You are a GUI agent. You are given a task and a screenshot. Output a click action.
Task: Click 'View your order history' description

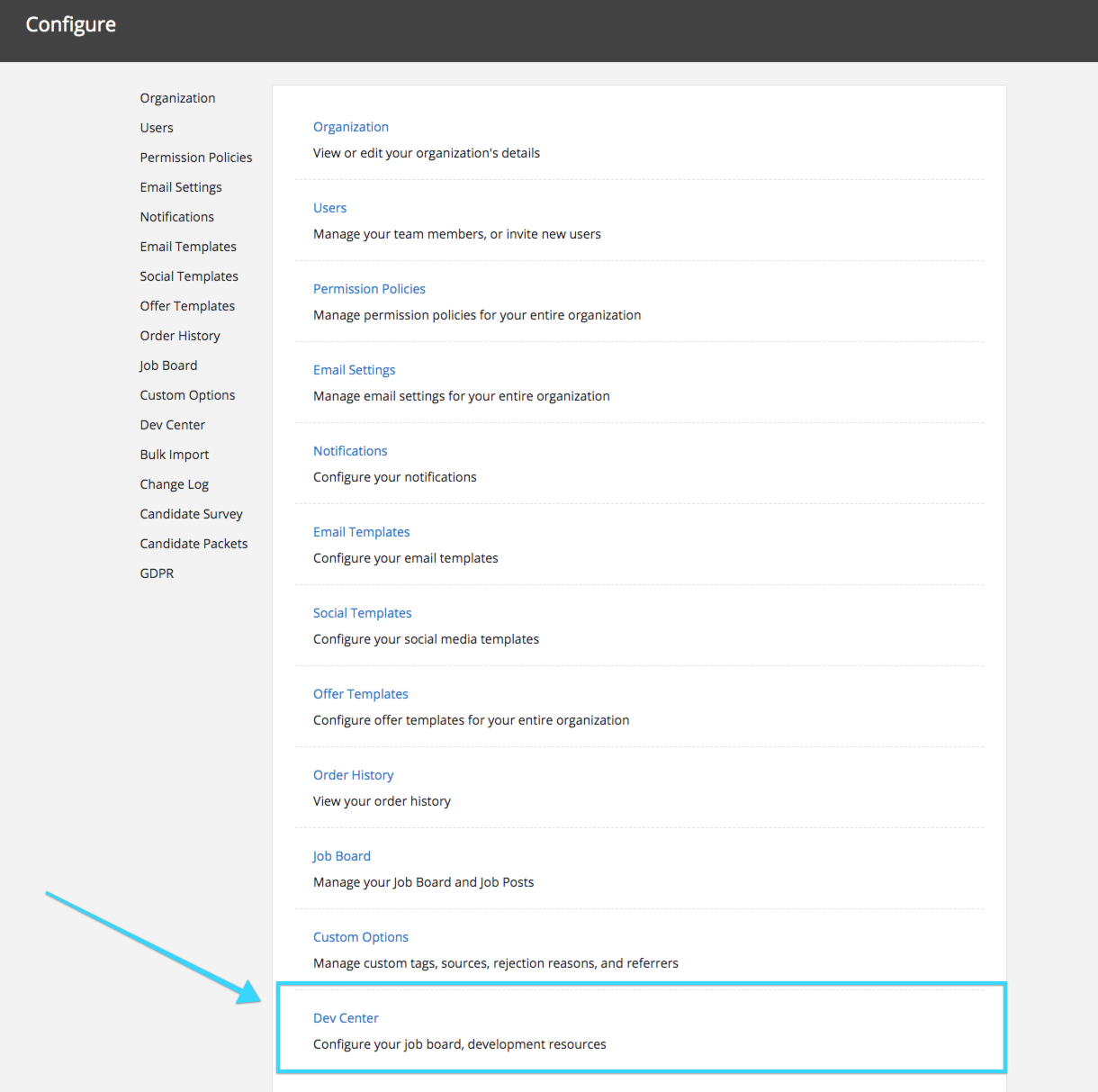pyautogui.click(x=382, y=801)
